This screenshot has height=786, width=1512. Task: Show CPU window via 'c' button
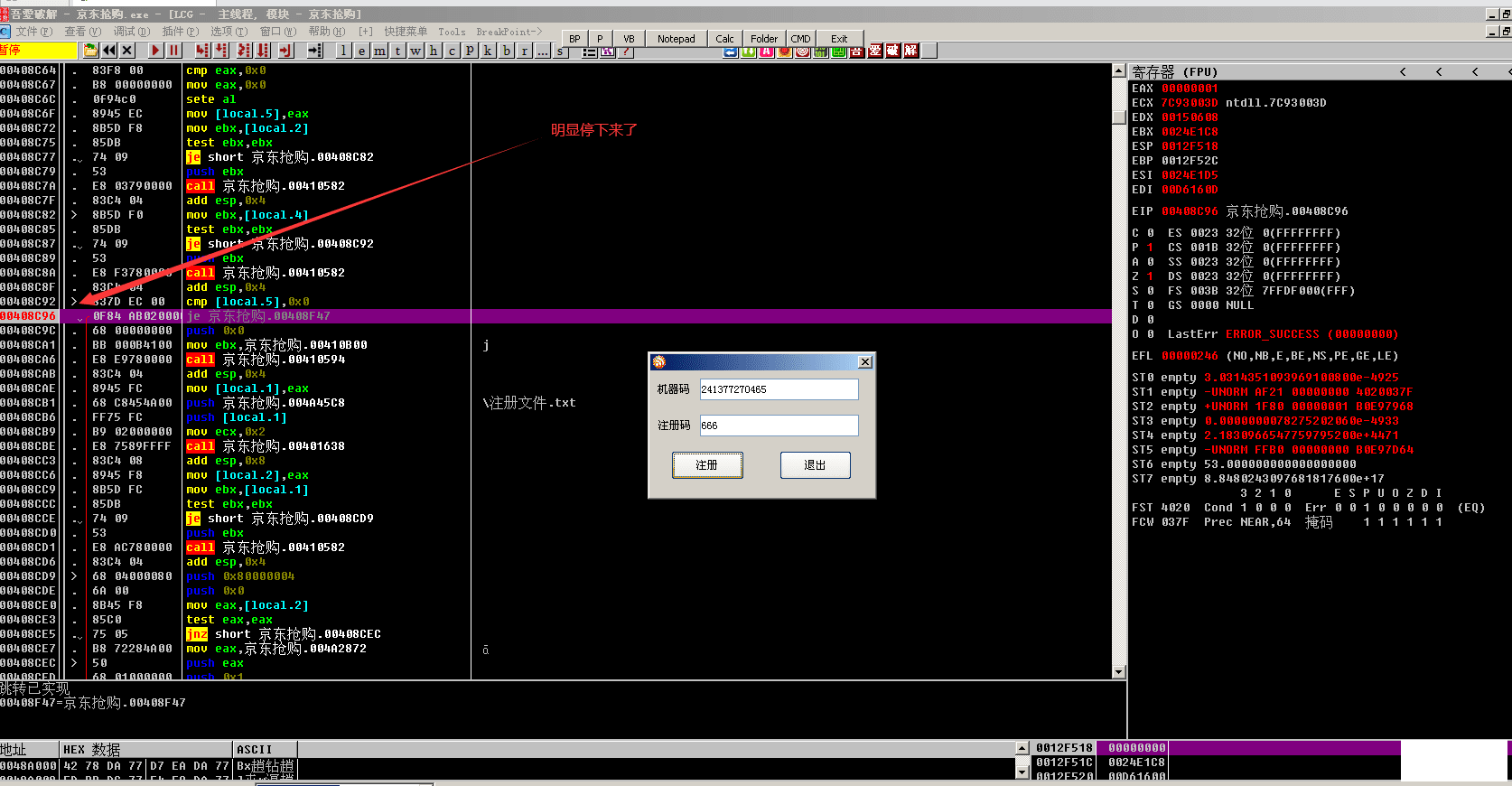point(453,51)
